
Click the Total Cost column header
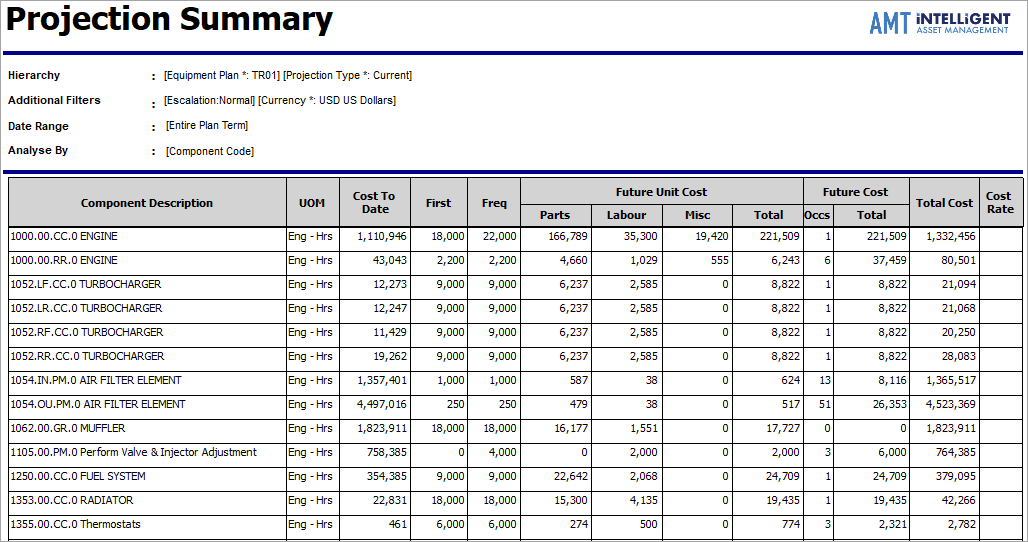(944, 203)
